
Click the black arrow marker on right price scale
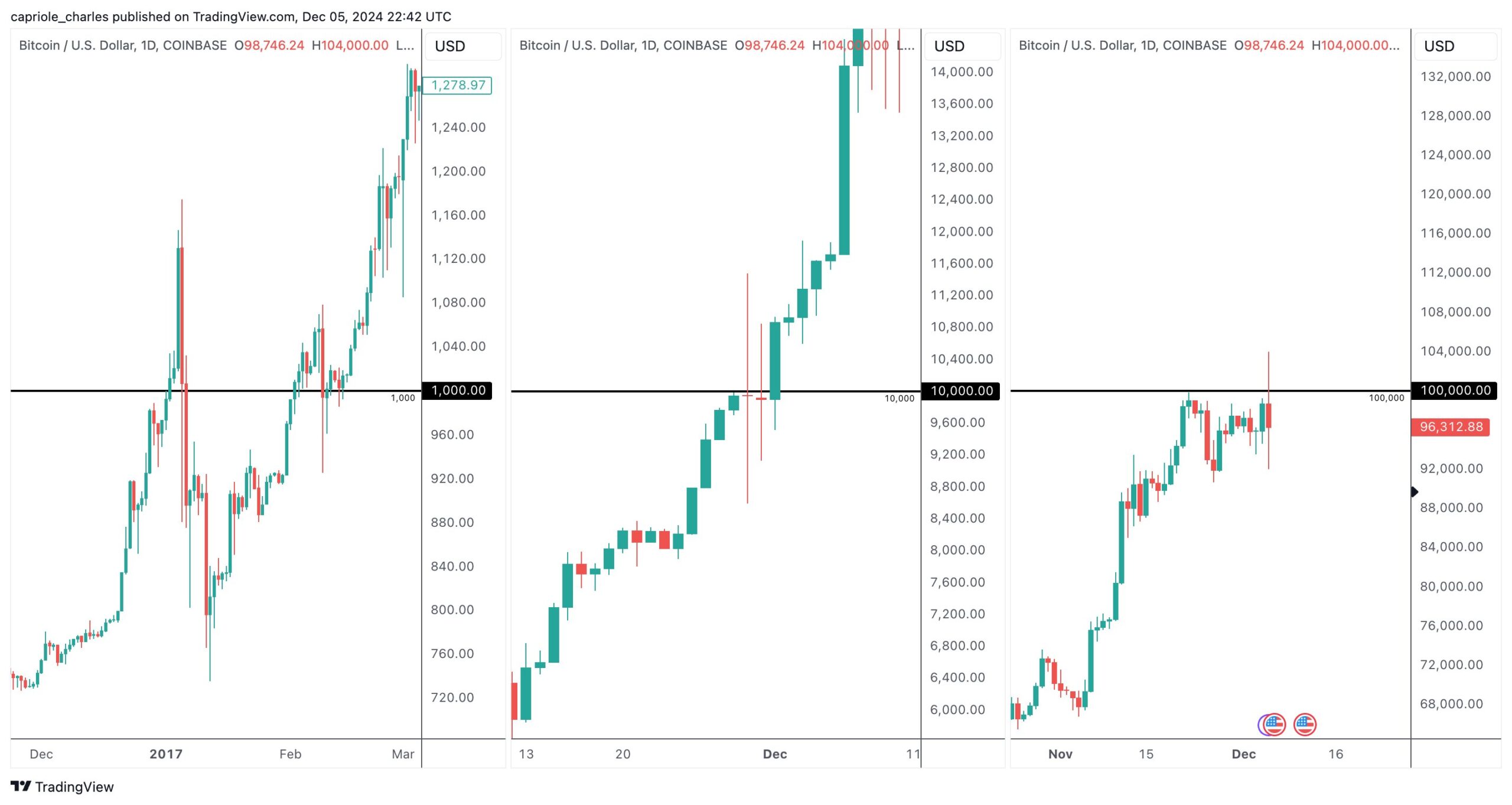coord(1414,491)
